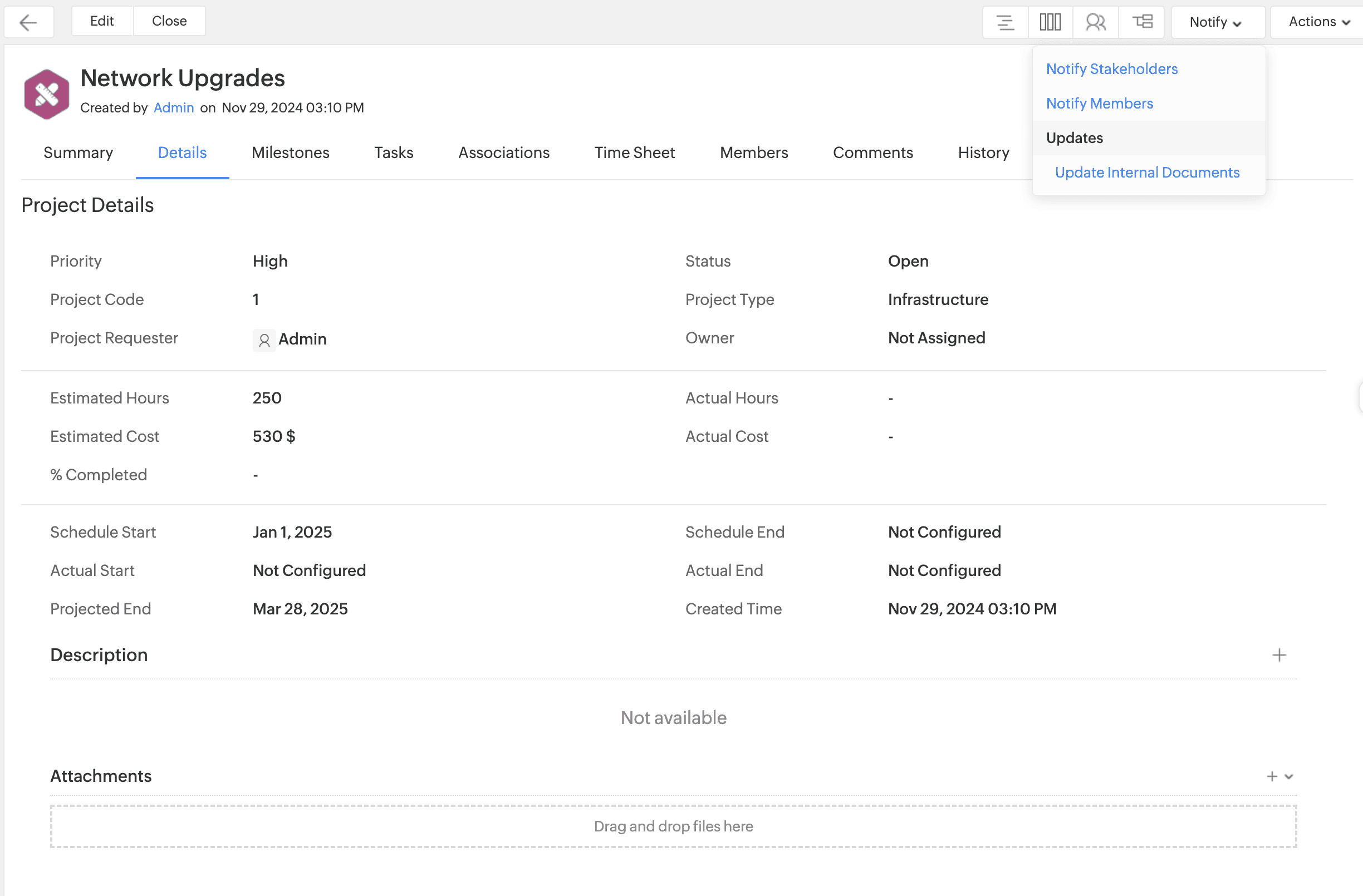Click the Admin requester avatar icon
This screenshot has height=896, width=1363.
(264, 340)
